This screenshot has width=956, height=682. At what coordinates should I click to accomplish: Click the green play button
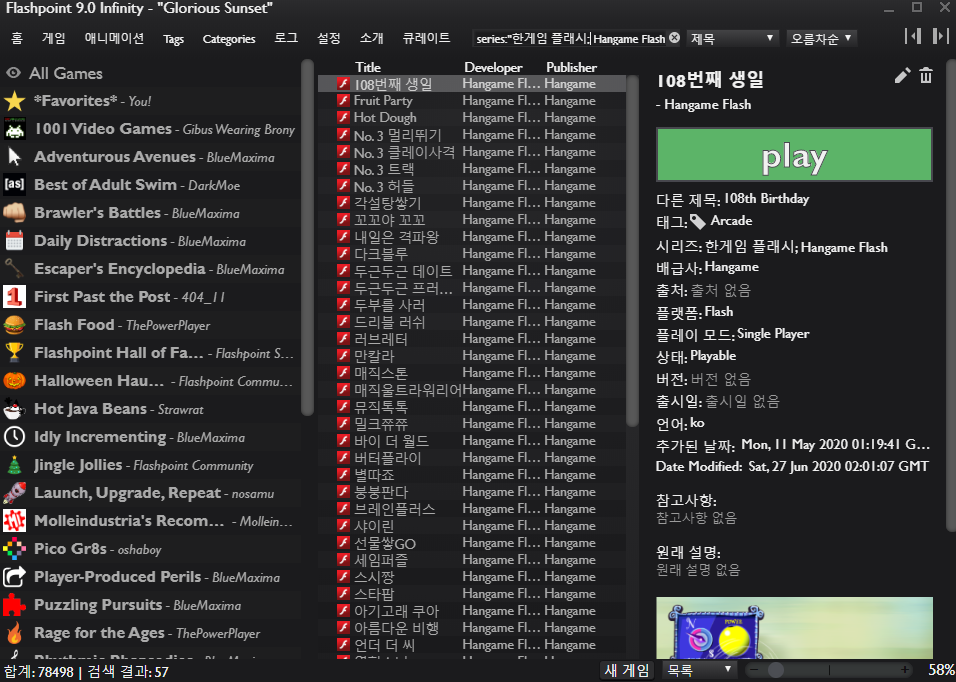click(794, 155)
